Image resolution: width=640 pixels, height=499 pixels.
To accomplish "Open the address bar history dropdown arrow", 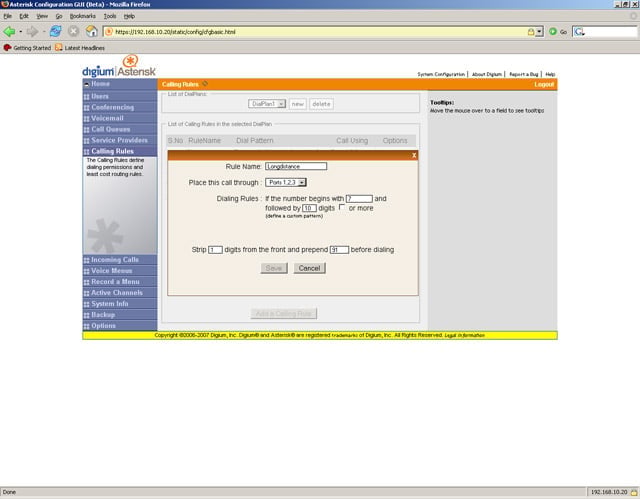I will click(540, 32).
